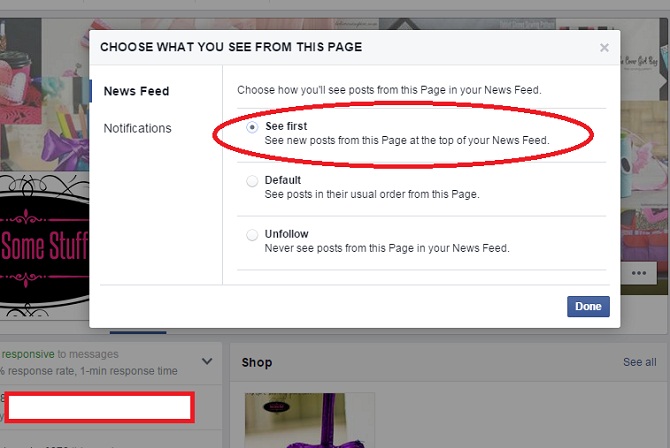Open the News Feed tab
Image resolution: width=670 pixels, height=448 pixels.
pos(136,91)
